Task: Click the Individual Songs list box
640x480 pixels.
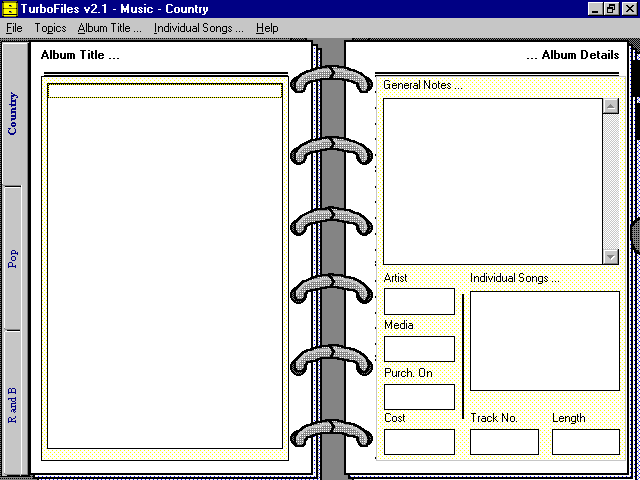Action: click(544, 341)
